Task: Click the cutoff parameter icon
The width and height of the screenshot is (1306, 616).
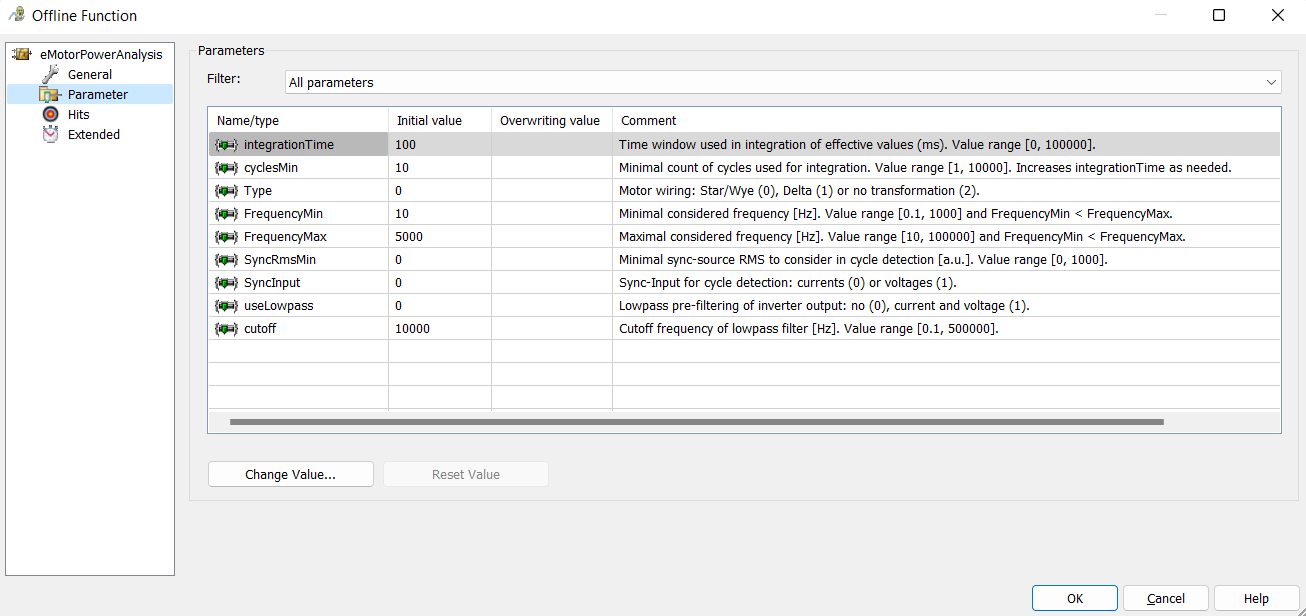Action: pos(226,329)
